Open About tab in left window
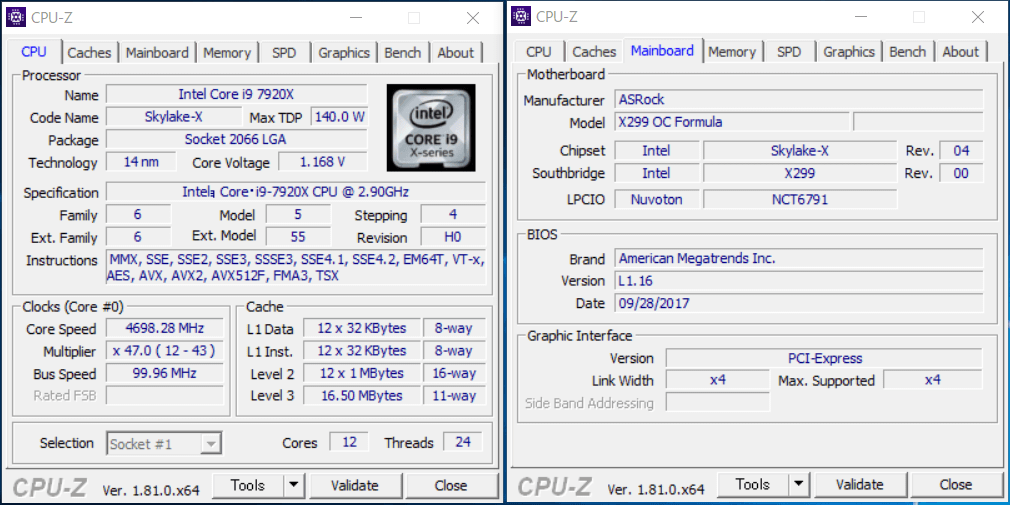The width and height of the screenshot is (1010, 505). (x=455, y=53)
